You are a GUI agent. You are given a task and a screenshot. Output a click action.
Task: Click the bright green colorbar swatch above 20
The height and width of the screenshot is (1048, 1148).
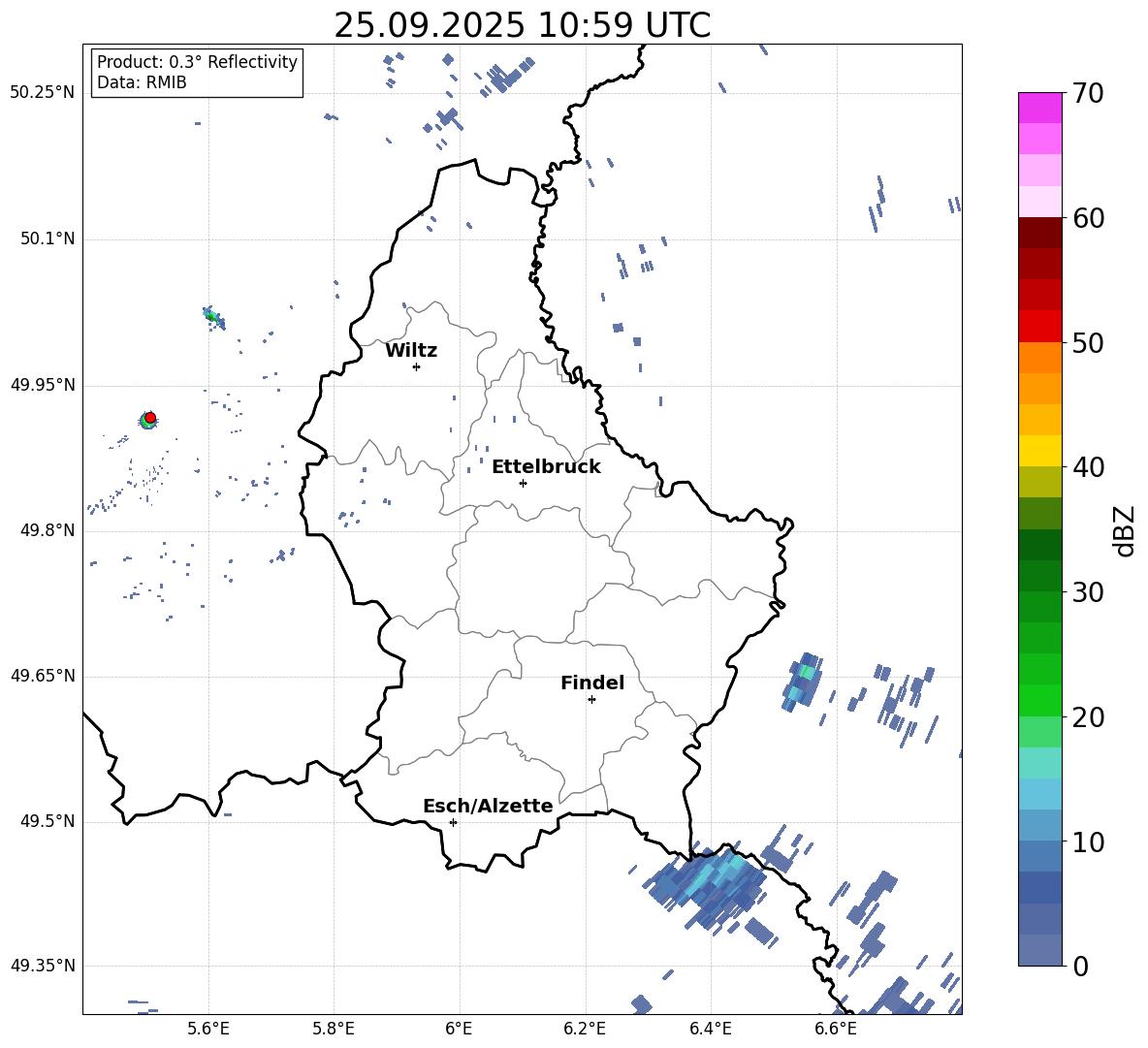point(1039,701)
